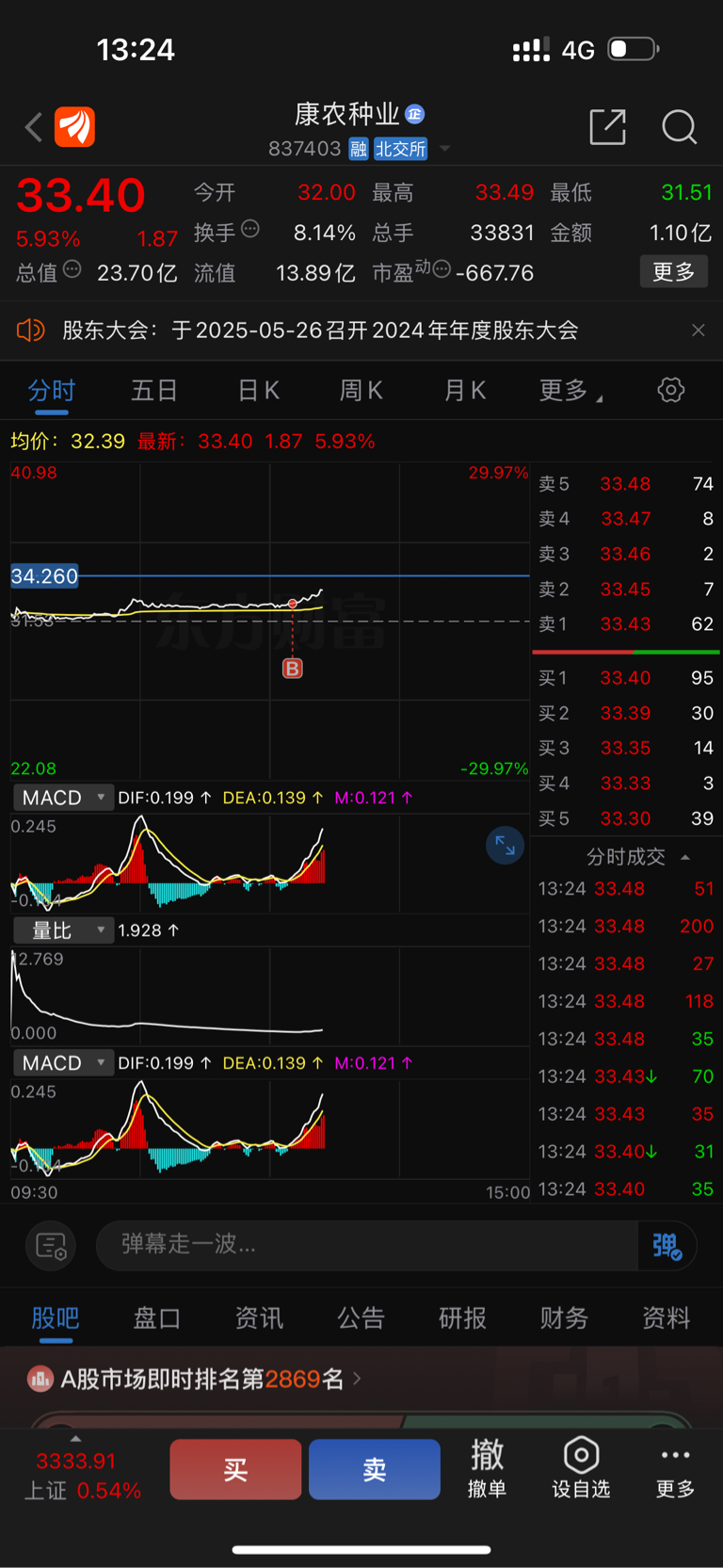723x1568 pixels.
Task: Tap the B buy marker on chart
Action: click(x=293, y=669)
